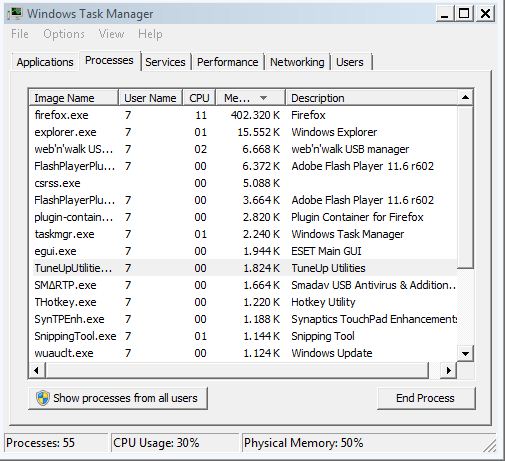Screen dimensions: 505x462
Task: Open the File menu
Action: pos(20,34)
